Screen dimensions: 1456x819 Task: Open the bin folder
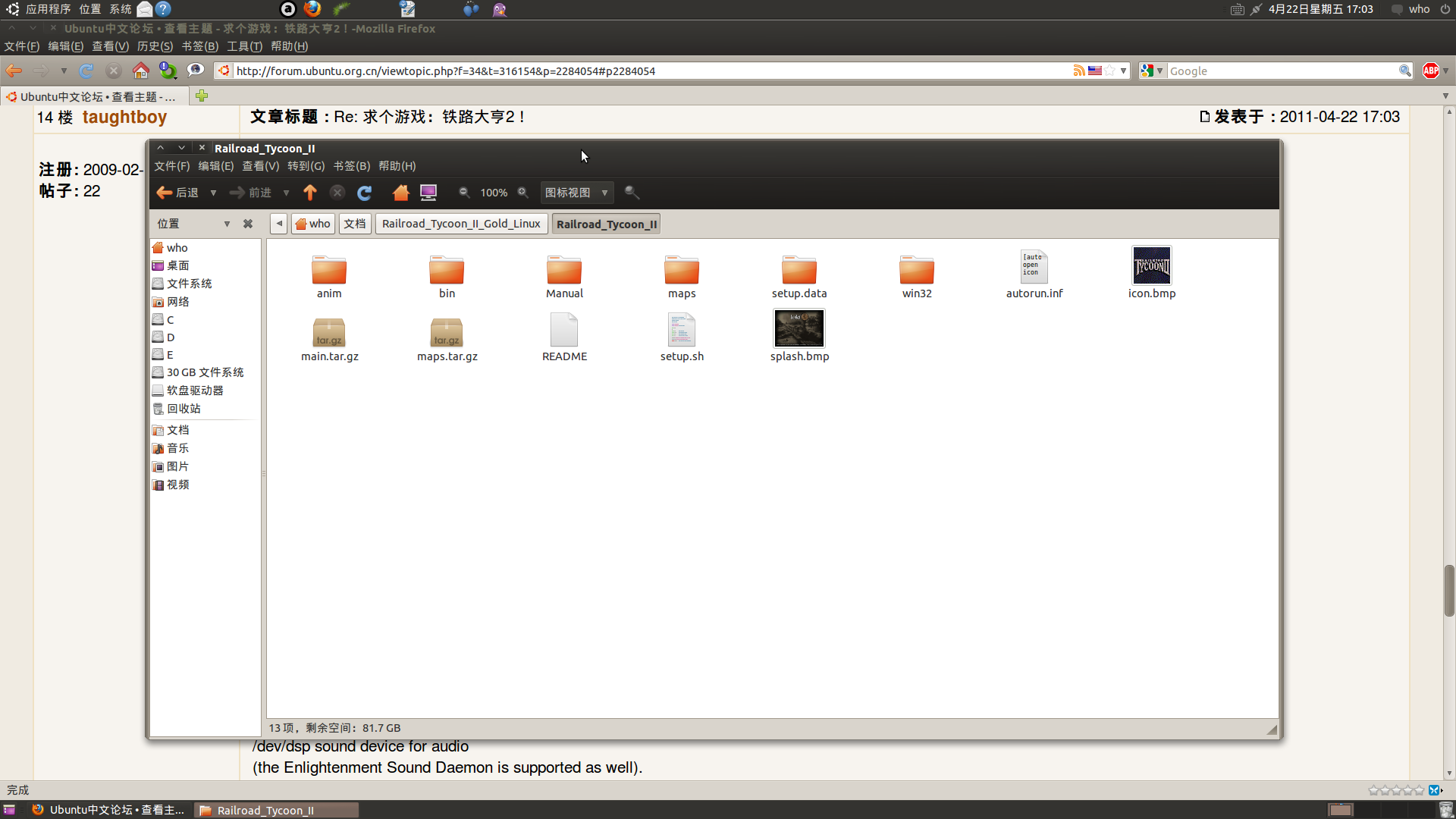(x=447, y=277)
